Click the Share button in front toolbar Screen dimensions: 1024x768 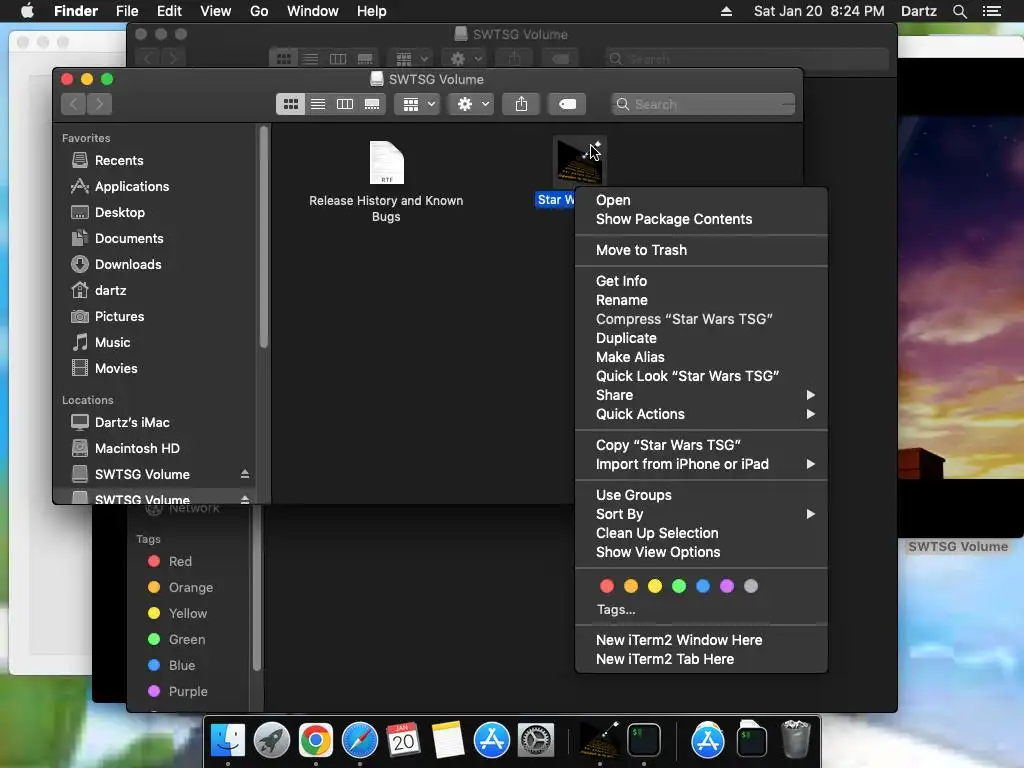point(521,104)
